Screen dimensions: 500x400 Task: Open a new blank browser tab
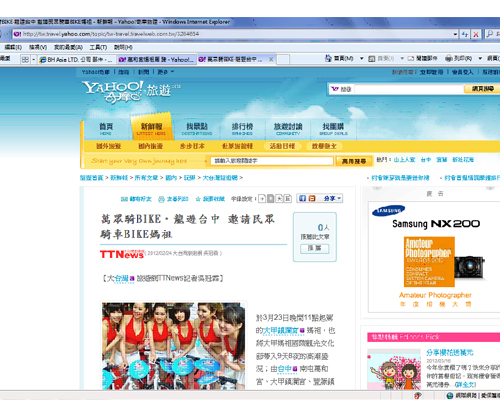(x=283, y=60)
